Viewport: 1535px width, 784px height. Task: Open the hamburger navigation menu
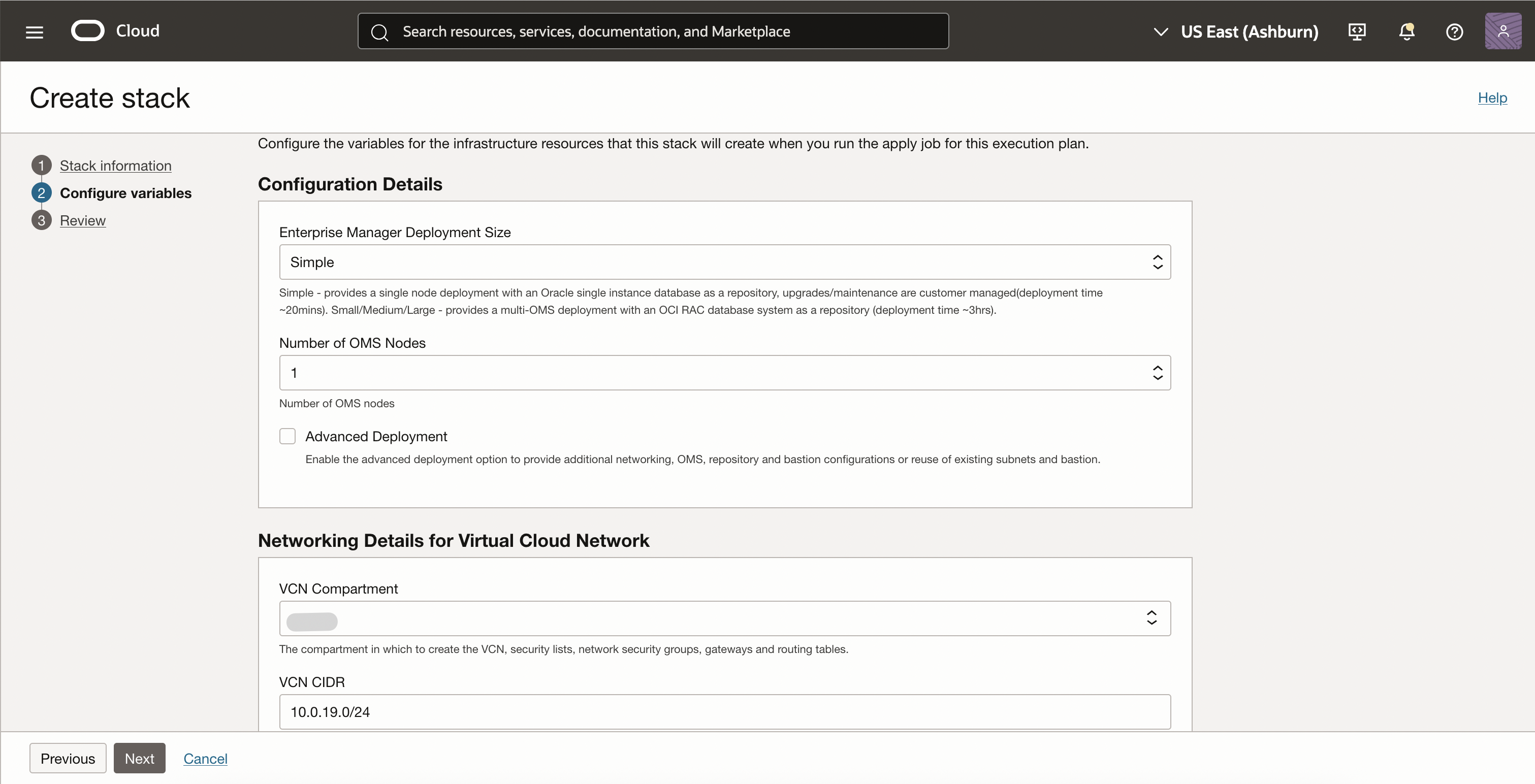pos(35,31)
